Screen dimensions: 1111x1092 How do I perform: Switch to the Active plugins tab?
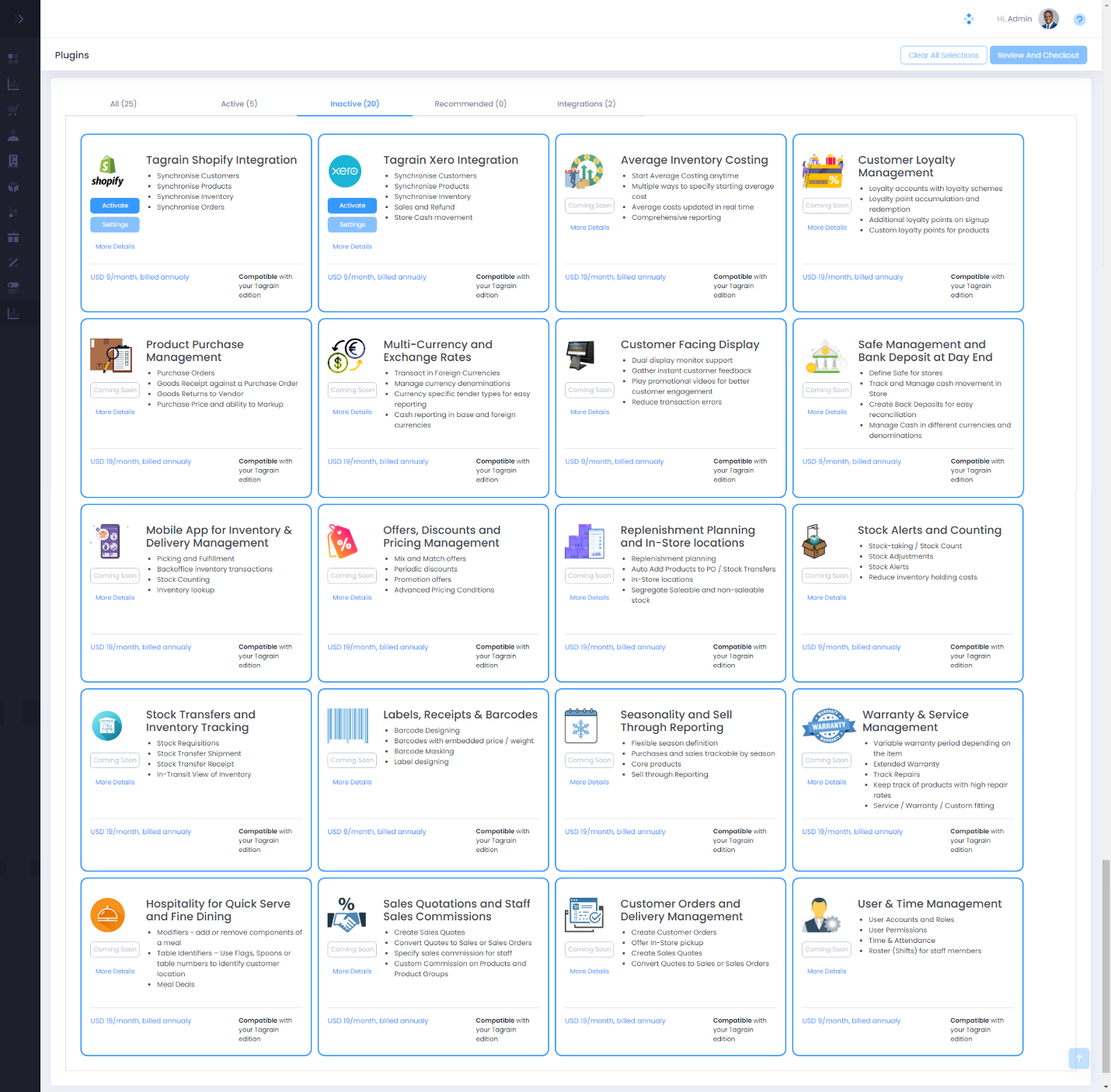239,103
